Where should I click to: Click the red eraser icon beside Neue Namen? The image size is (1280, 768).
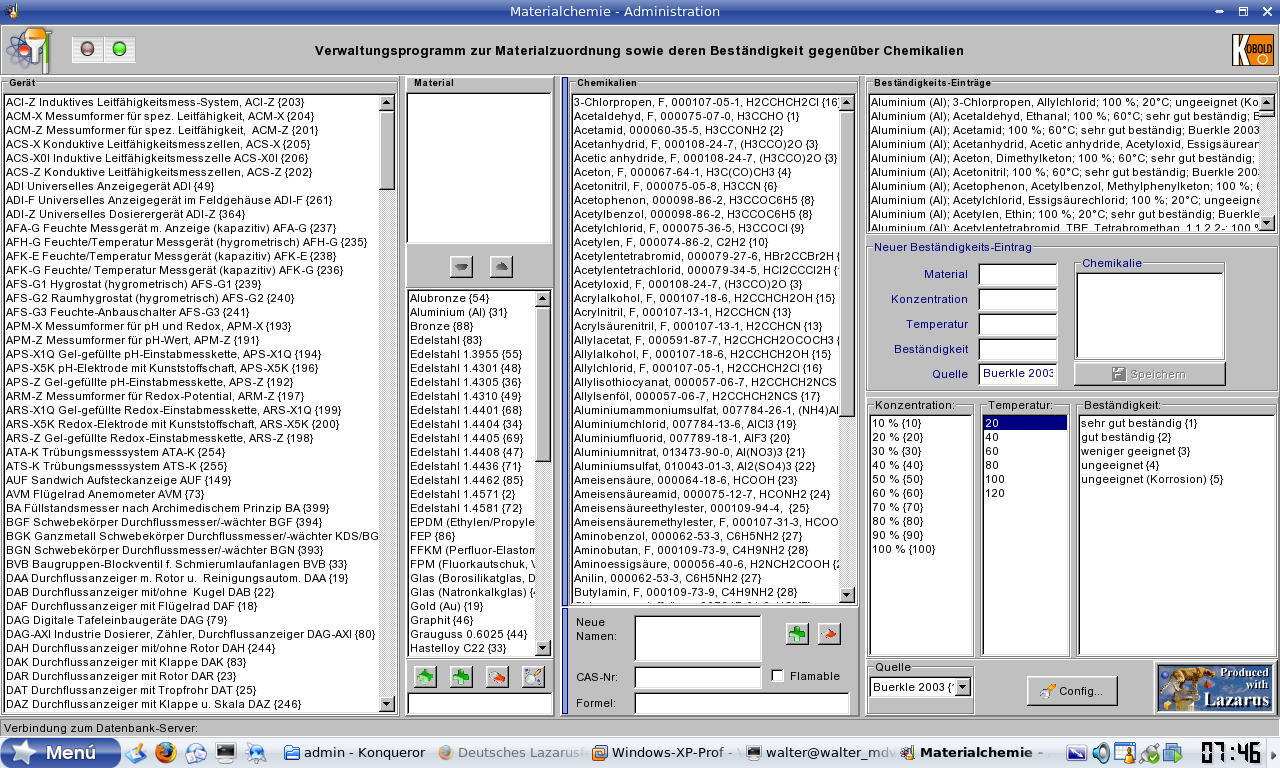pos(829,632)
